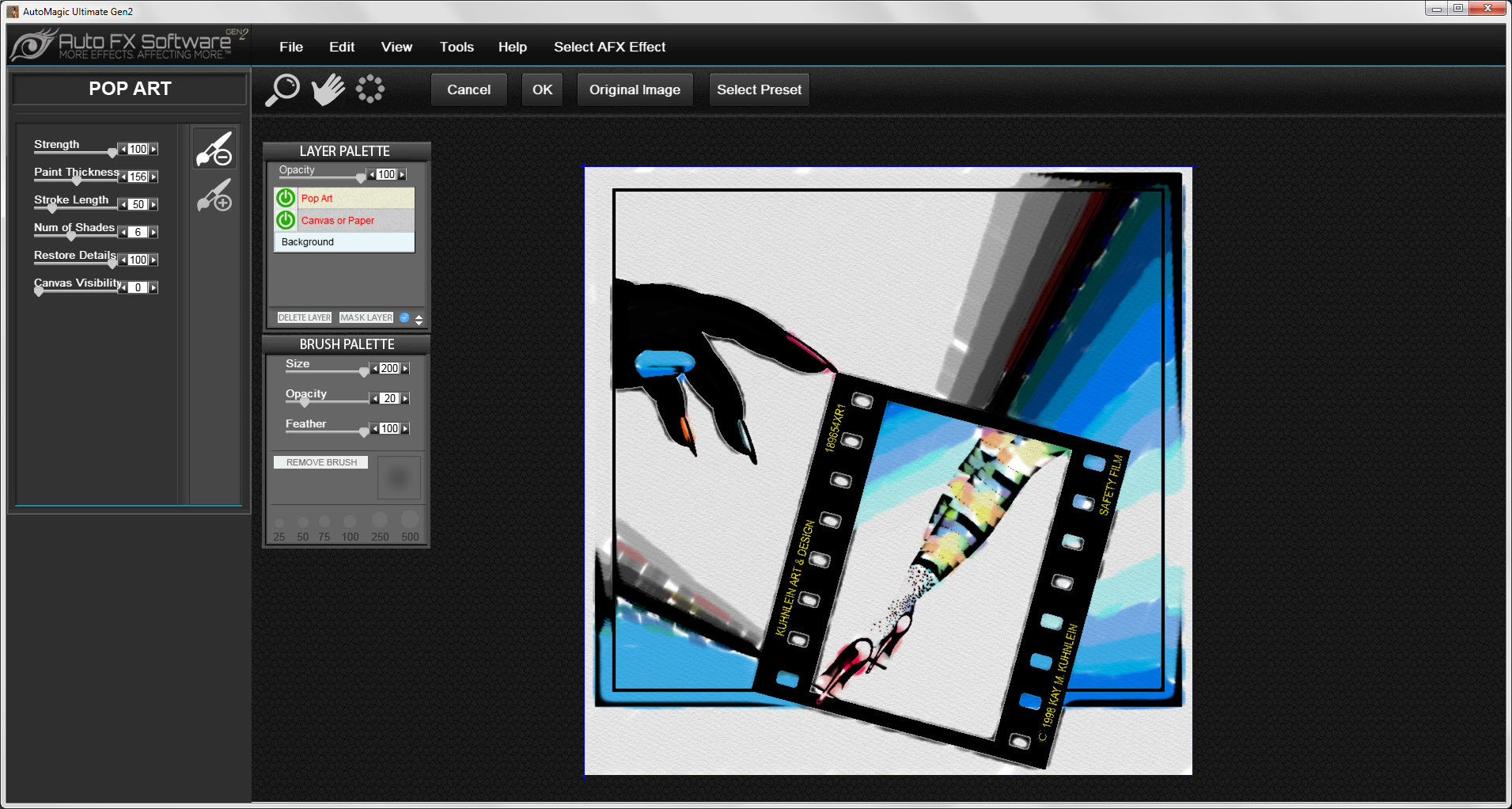Open the File menu
Viewport: 1512px width, 809px height.
291,47
